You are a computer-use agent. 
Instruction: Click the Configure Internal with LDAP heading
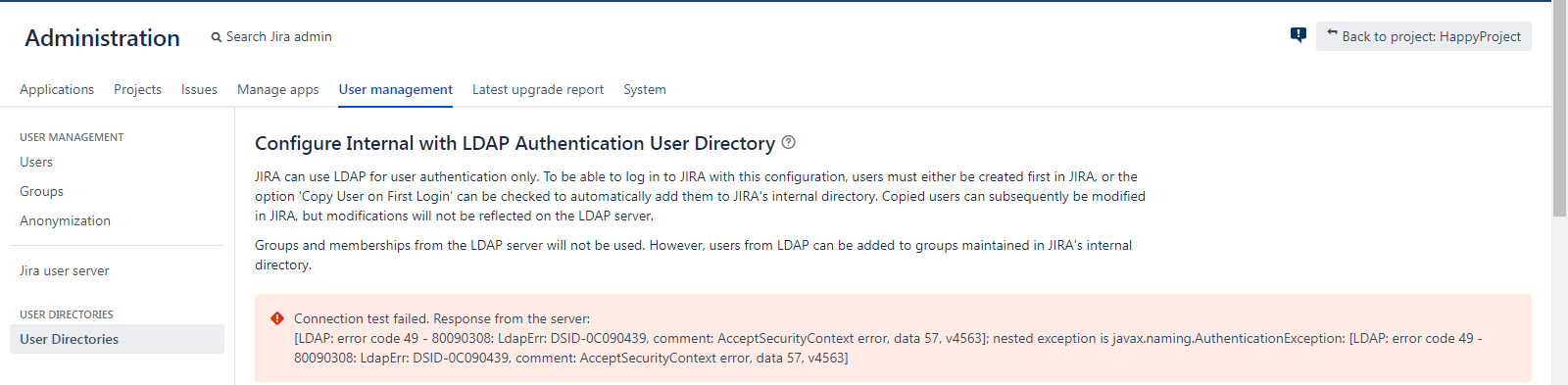click(x=514, y=143)
